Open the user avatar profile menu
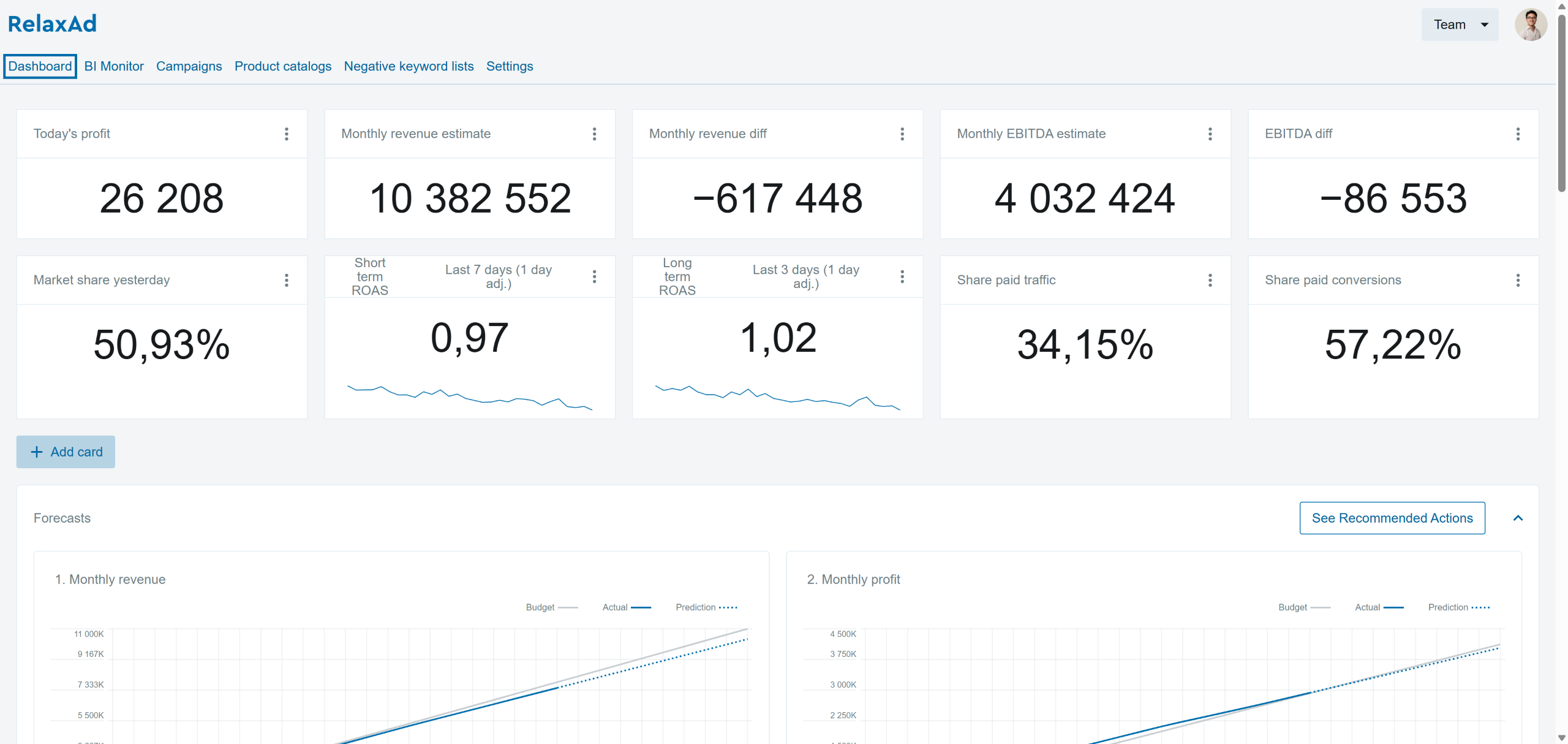The height and width of the screenshot is (744, 1568). pyautogui.click(x=1531, y=25)
